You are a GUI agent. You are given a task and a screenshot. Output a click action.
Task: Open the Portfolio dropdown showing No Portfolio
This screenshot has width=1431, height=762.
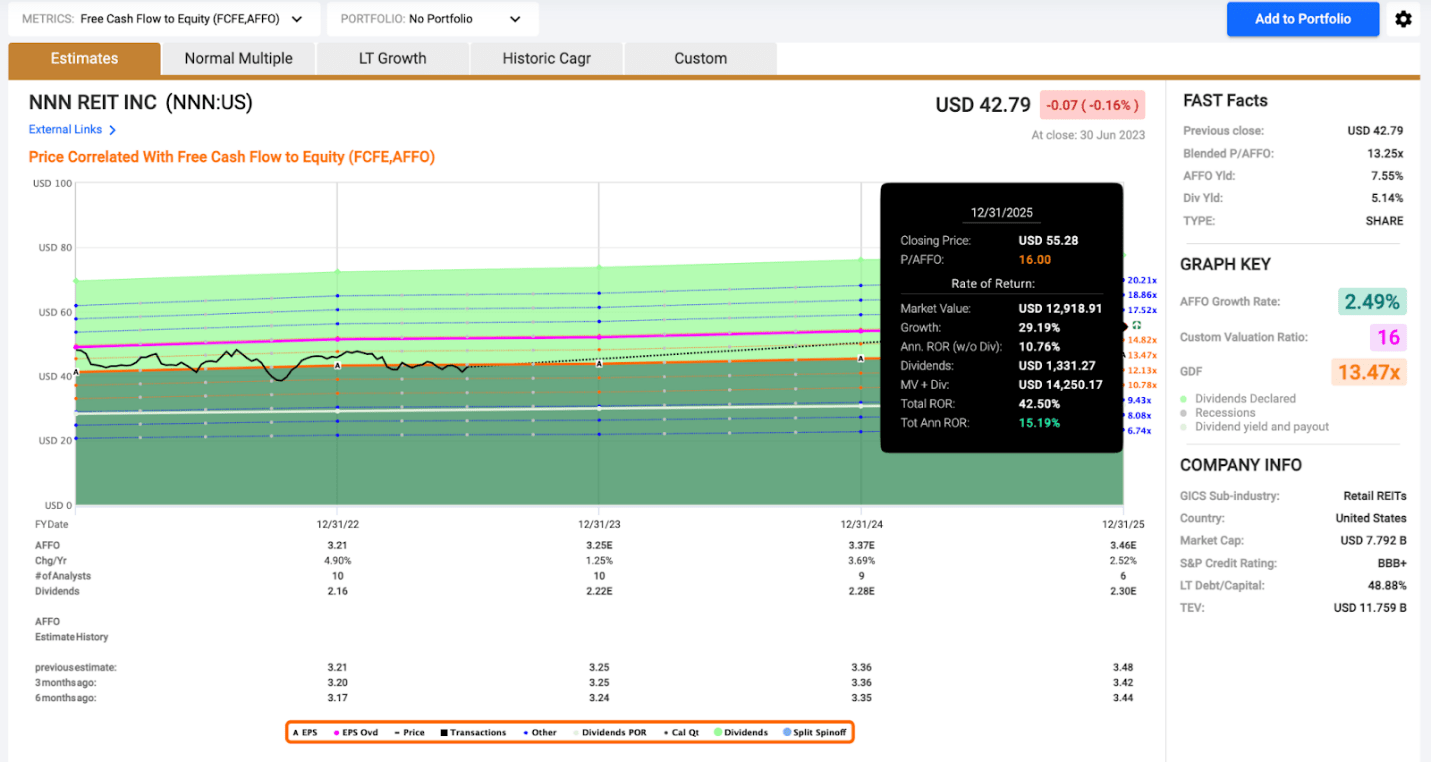(x=432, y=19)
